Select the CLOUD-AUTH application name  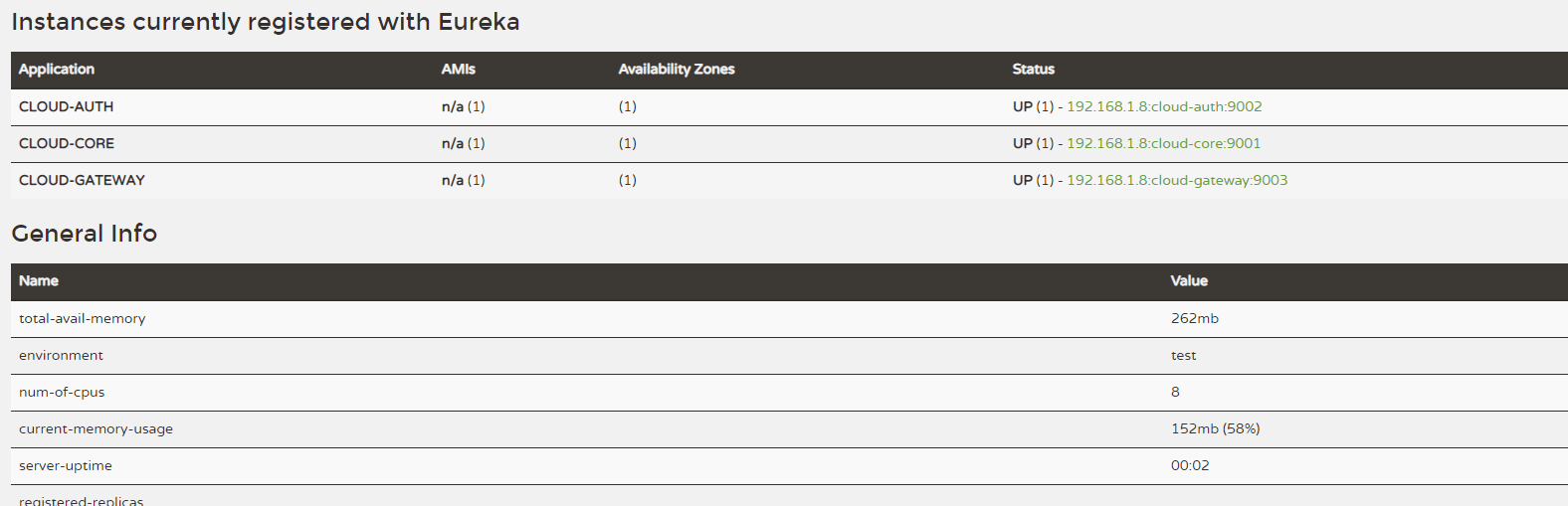(x=67, y=106)
